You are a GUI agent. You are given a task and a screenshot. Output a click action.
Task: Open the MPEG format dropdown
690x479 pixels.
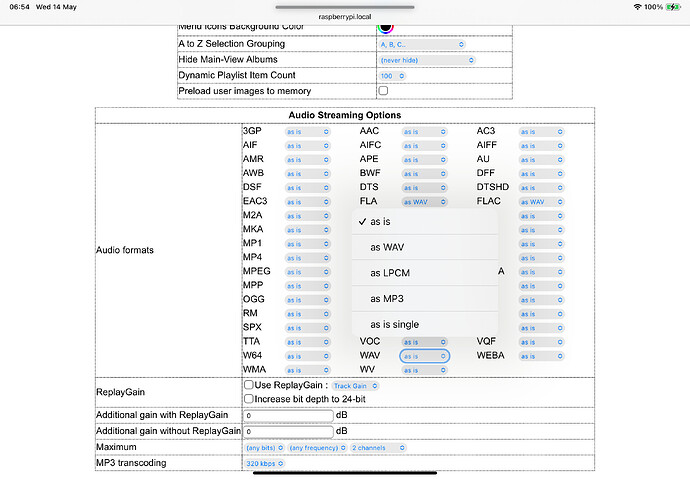307,272
